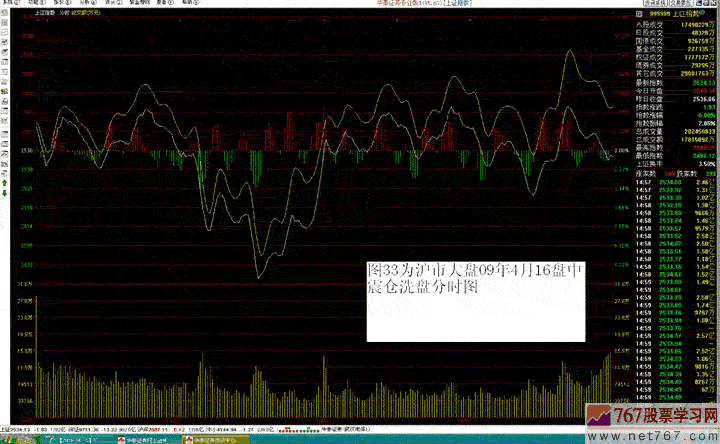Switch to the highlighted 华泰证券 taskbar window
Image resolution: width=720 pixels, height=444 pixels.
216,440
